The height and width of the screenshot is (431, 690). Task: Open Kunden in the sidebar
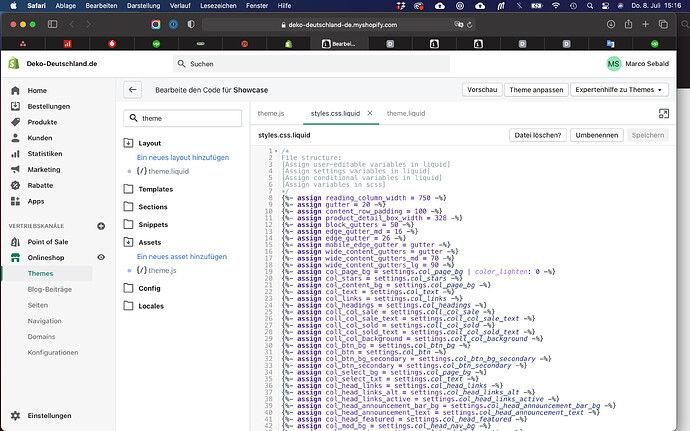tap(40, 138)
